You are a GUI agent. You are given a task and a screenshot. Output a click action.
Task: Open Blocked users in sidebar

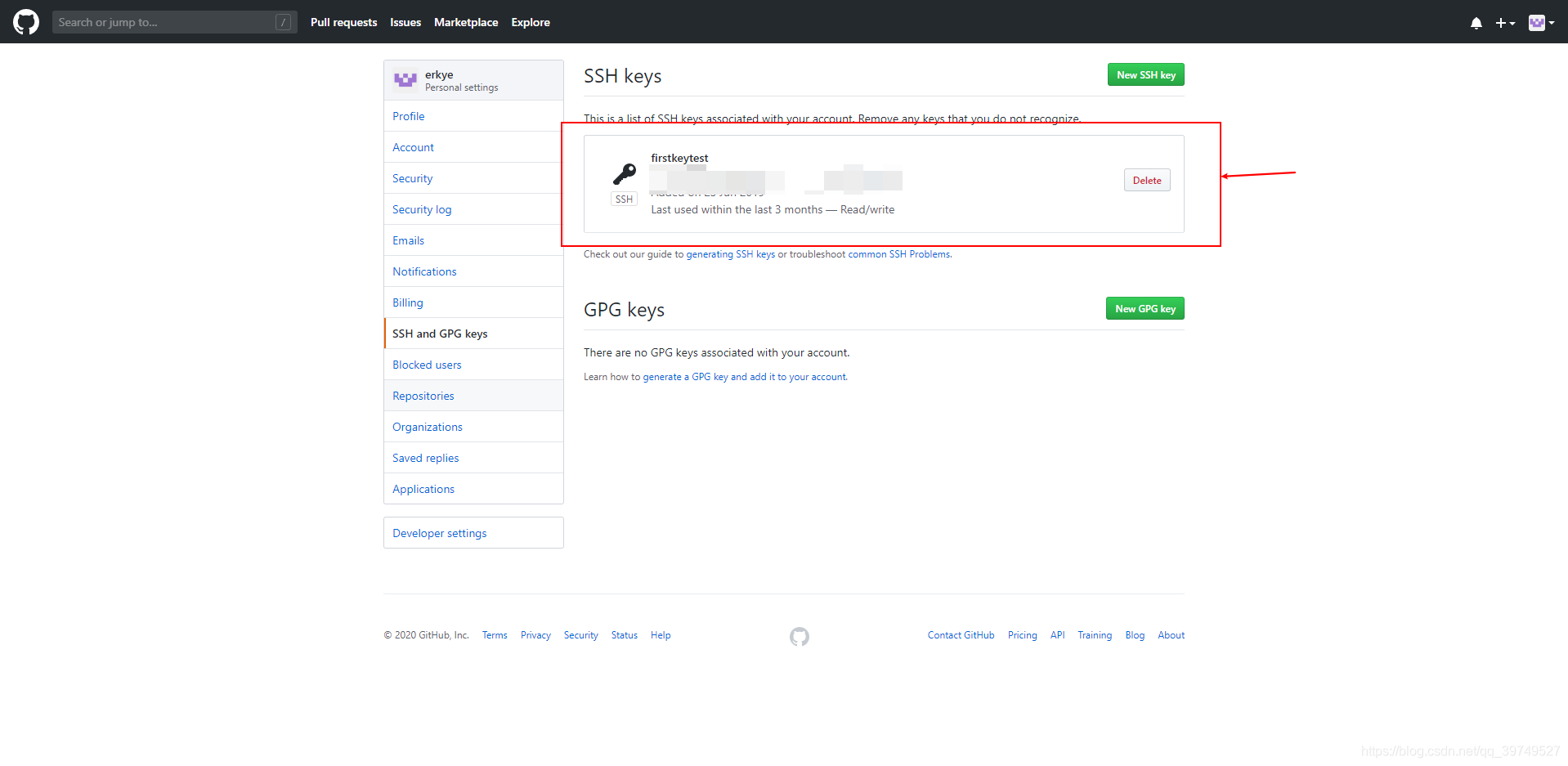pyautogui.click(x=473, y=365)
